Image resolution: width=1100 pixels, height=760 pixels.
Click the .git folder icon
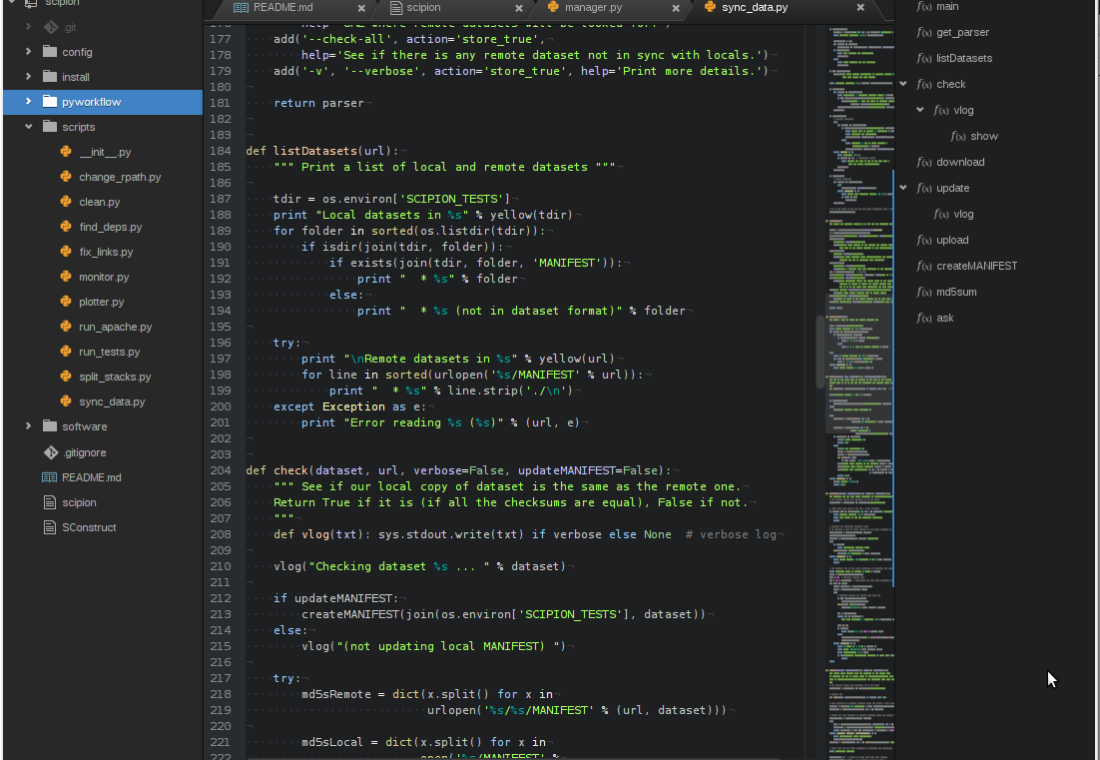pos(51,27)
